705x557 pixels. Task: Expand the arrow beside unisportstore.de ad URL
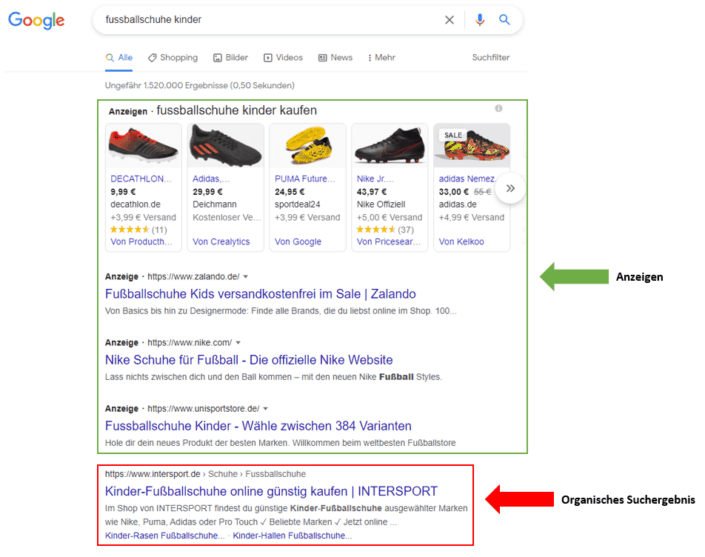click(x=266, y=409)
